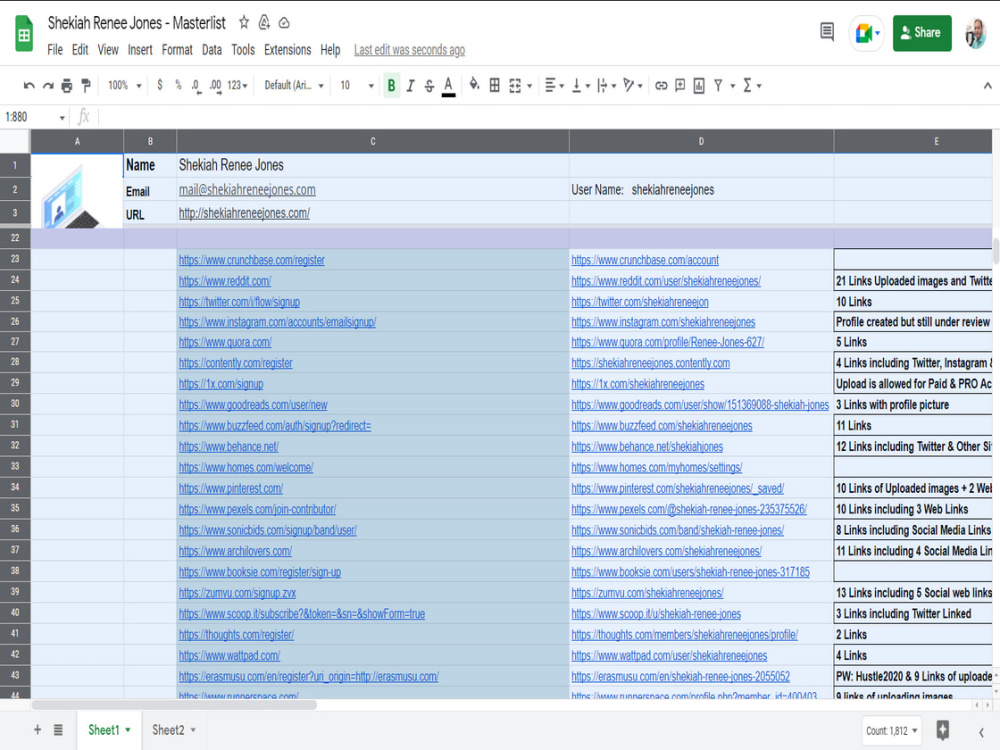
Task: Toggle Bold formatting
Action: point(392,85)
